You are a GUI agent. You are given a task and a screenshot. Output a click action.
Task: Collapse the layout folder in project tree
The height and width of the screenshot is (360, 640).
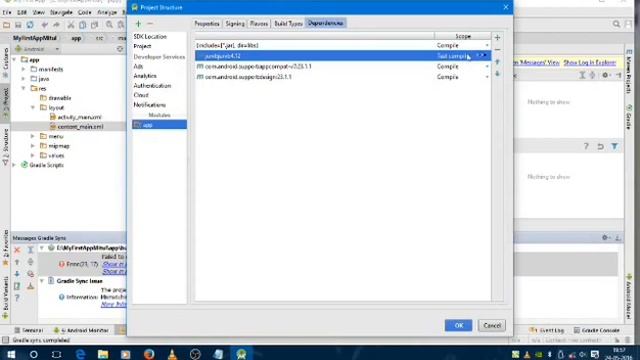click(x=33, y=108)
